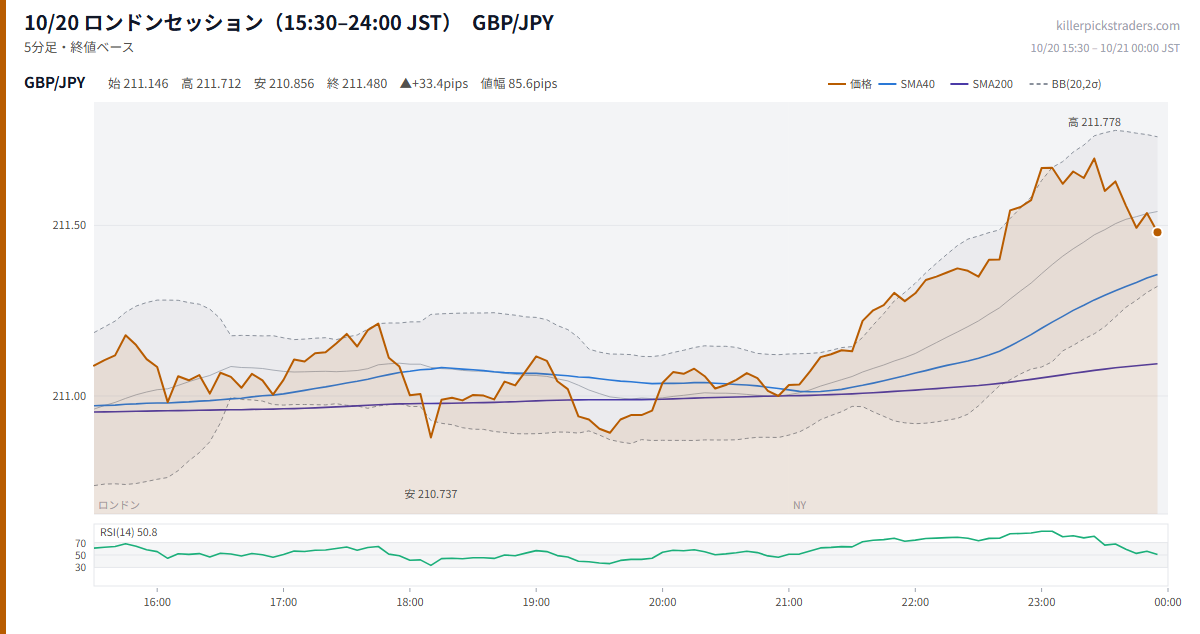
Task: Click the RSI(14) 50.8 indicator label
Action: pyautogui.click(x=128, y=532)
